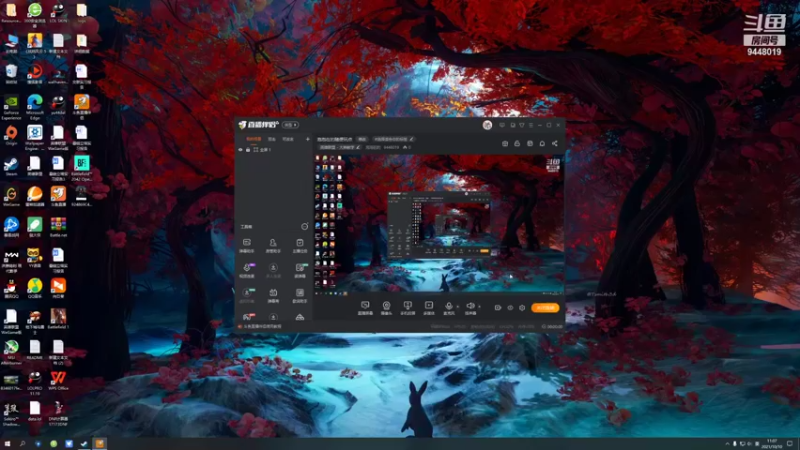Lock the full-screen source with the padlock icon
This screenshot has width=800, height=450.
coord(248,150)
